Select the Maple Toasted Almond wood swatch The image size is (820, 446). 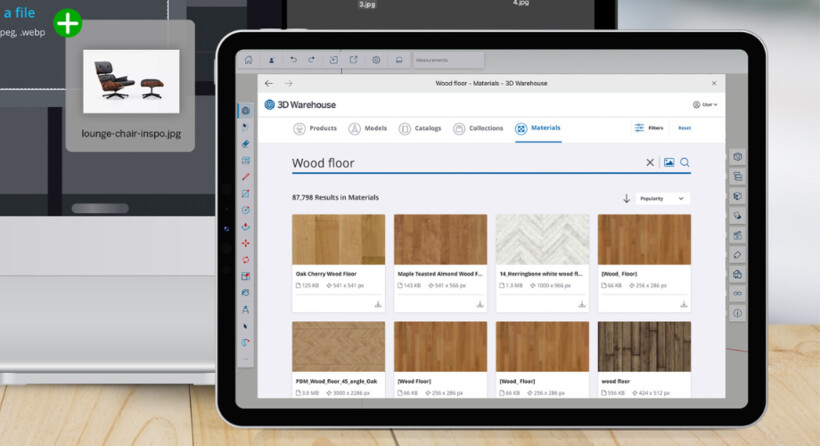[441, 239]
